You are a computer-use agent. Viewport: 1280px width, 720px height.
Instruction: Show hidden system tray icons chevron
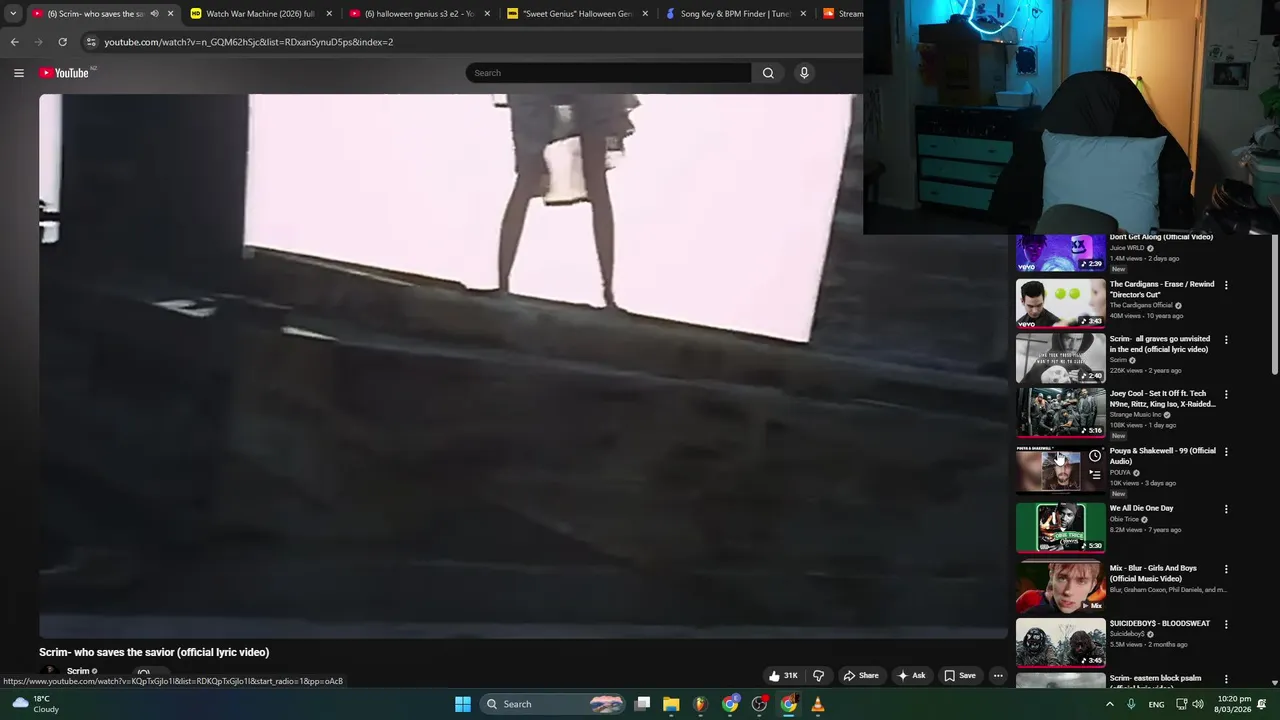coord(1109,704)
